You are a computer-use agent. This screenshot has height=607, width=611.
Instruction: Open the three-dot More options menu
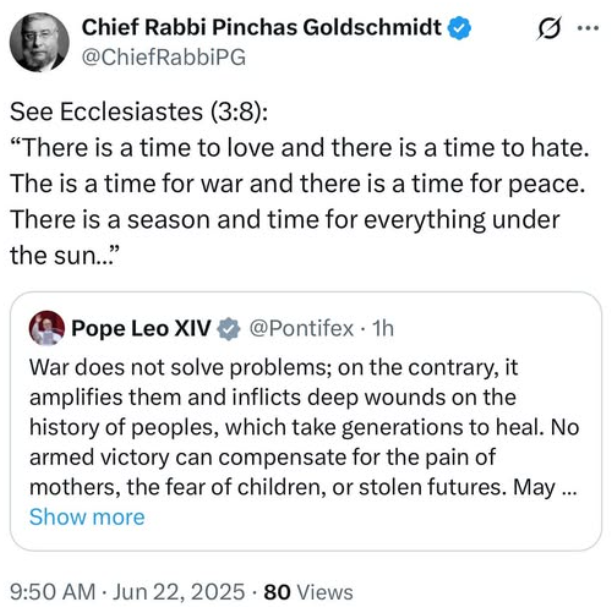[x=588, y=29]
